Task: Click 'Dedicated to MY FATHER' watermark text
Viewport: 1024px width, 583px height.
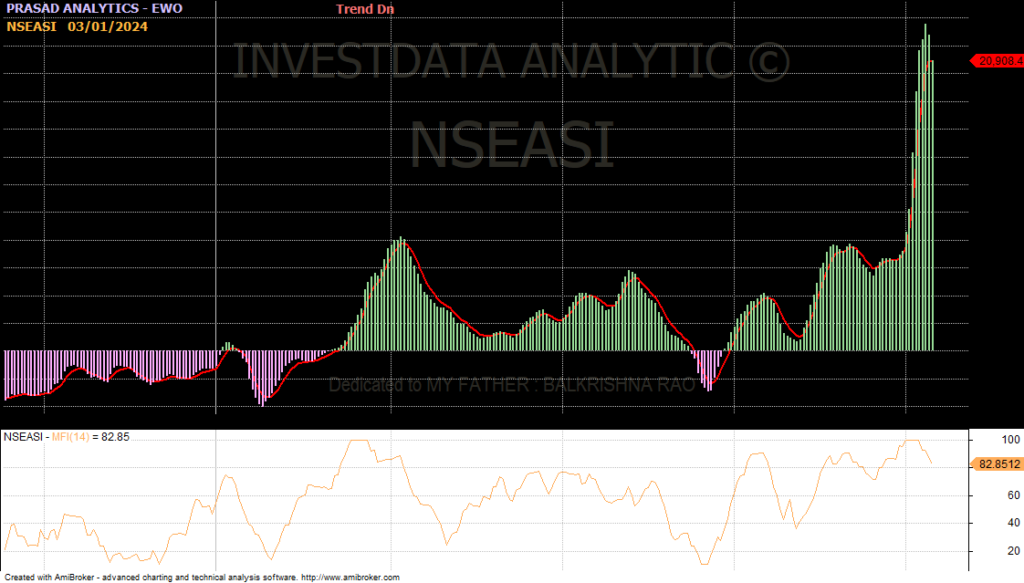Action: [430, 385]
